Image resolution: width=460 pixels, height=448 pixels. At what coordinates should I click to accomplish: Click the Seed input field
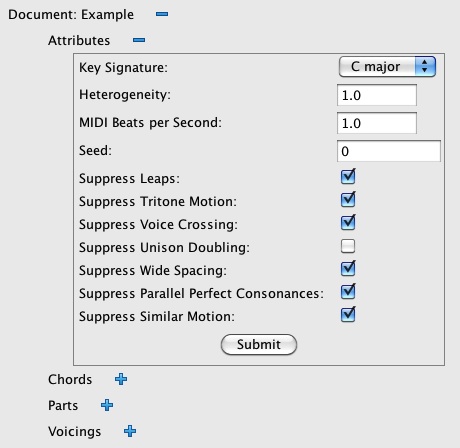click(389, 151)
